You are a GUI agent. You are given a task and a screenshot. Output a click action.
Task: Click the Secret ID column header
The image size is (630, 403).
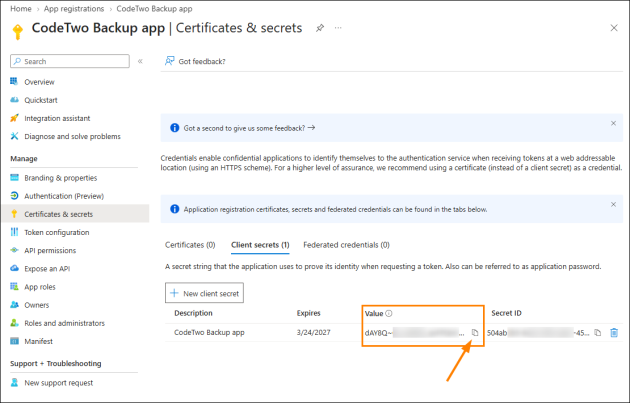tap(506, 313)
